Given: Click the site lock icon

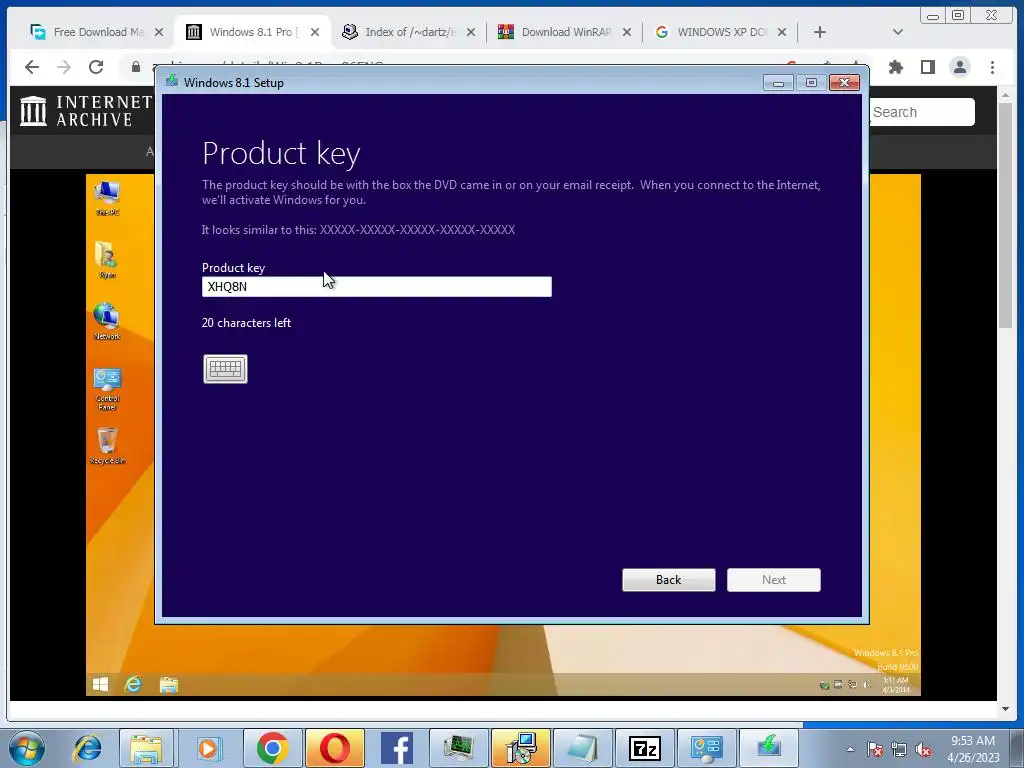Looking at the screenshot, I should [x=136, y=67].
